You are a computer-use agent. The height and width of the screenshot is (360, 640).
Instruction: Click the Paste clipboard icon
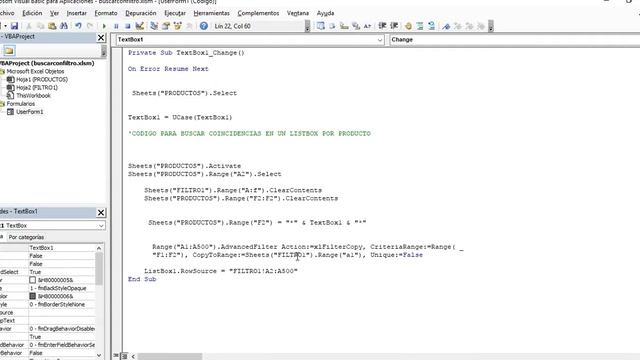(x=52, y=26)
